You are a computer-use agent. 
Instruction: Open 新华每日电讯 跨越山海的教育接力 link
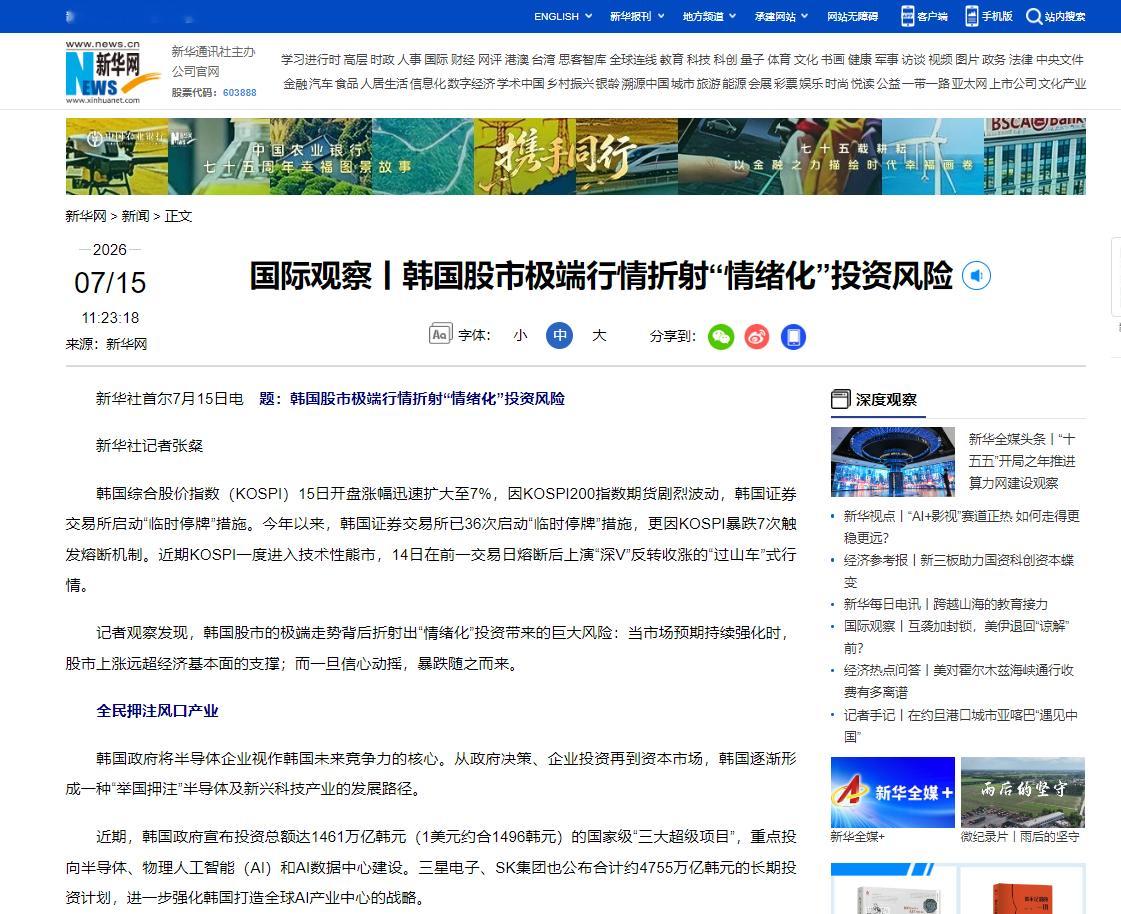click(945, 604)
